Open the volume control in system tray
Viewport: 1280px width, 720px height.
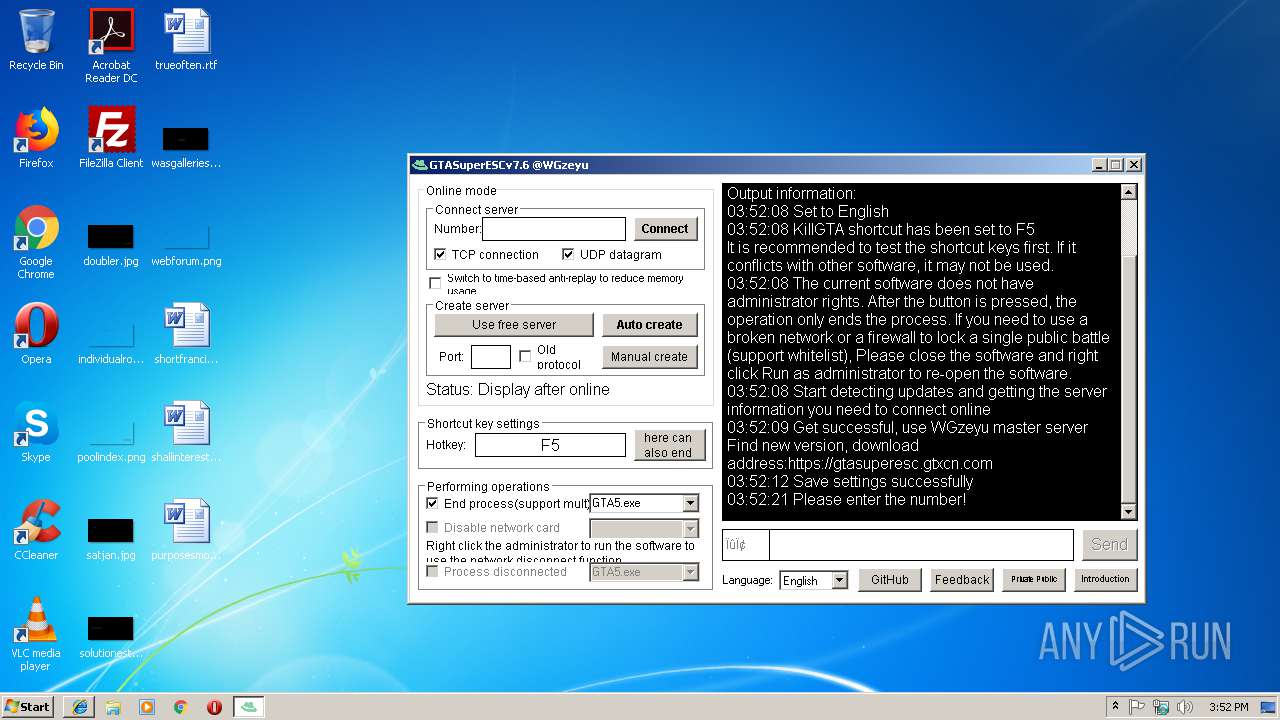[x=1185, y=707]
